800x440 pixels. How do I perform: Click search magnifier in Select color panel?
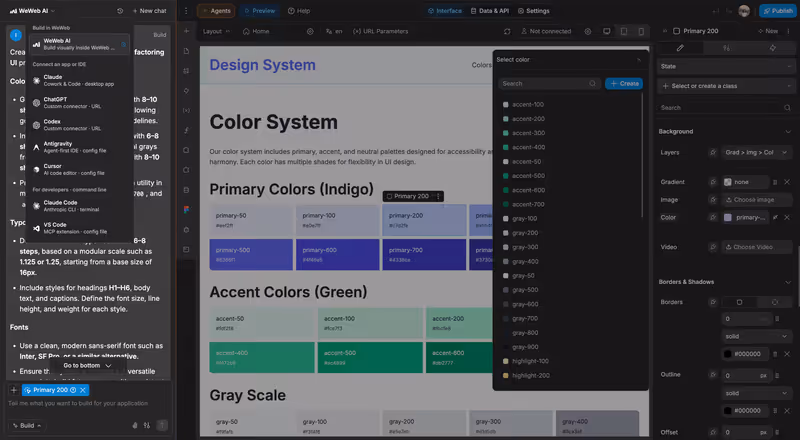click(x=592, y=84)
